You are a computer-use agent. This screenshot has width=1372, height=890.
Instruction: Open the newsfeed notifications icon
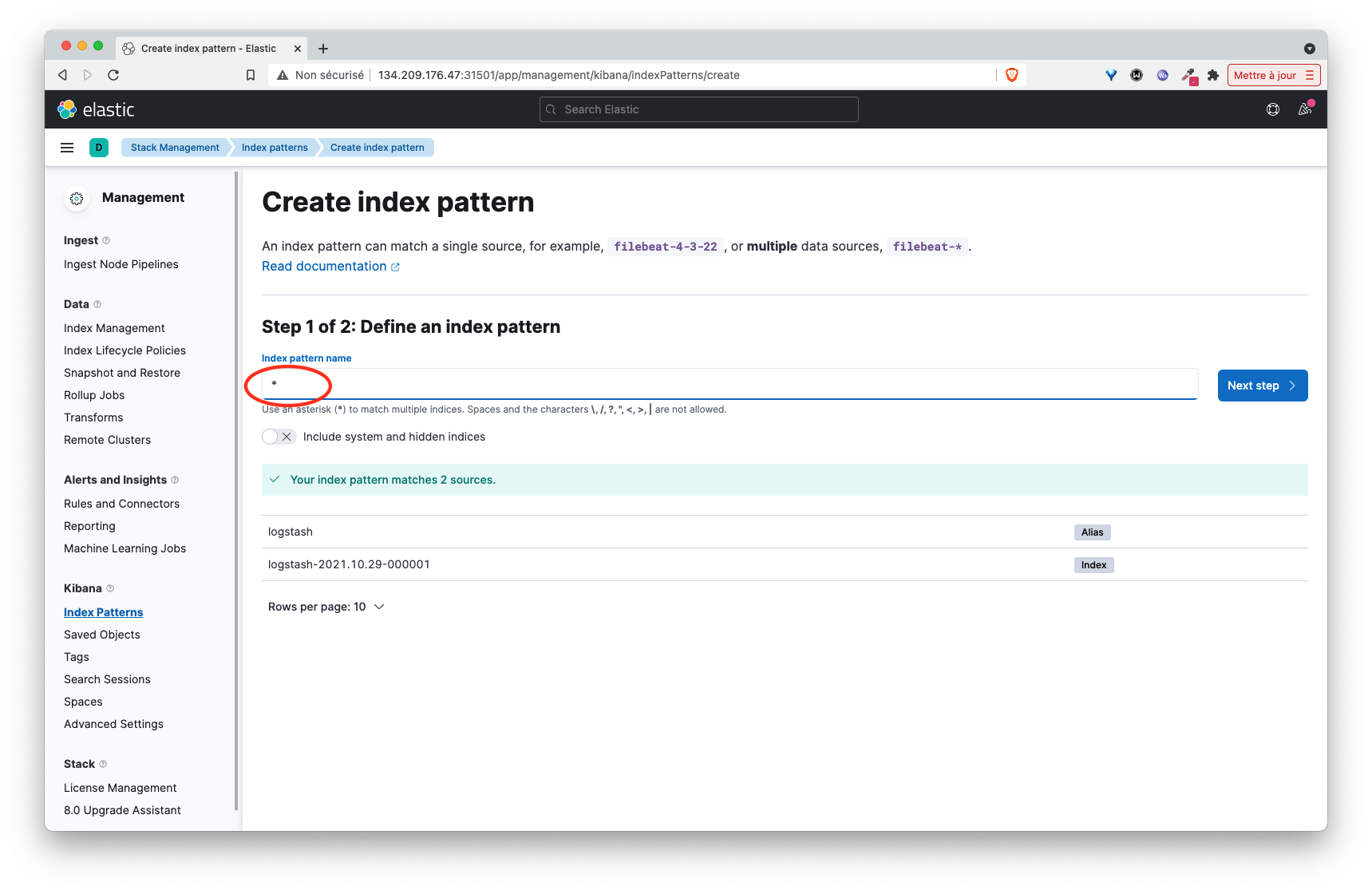click(x=1305, y=109)
